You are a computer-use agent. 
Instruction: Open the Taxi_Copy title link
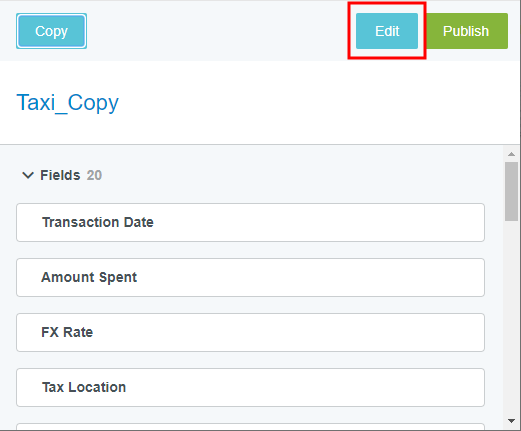(68, 102)
